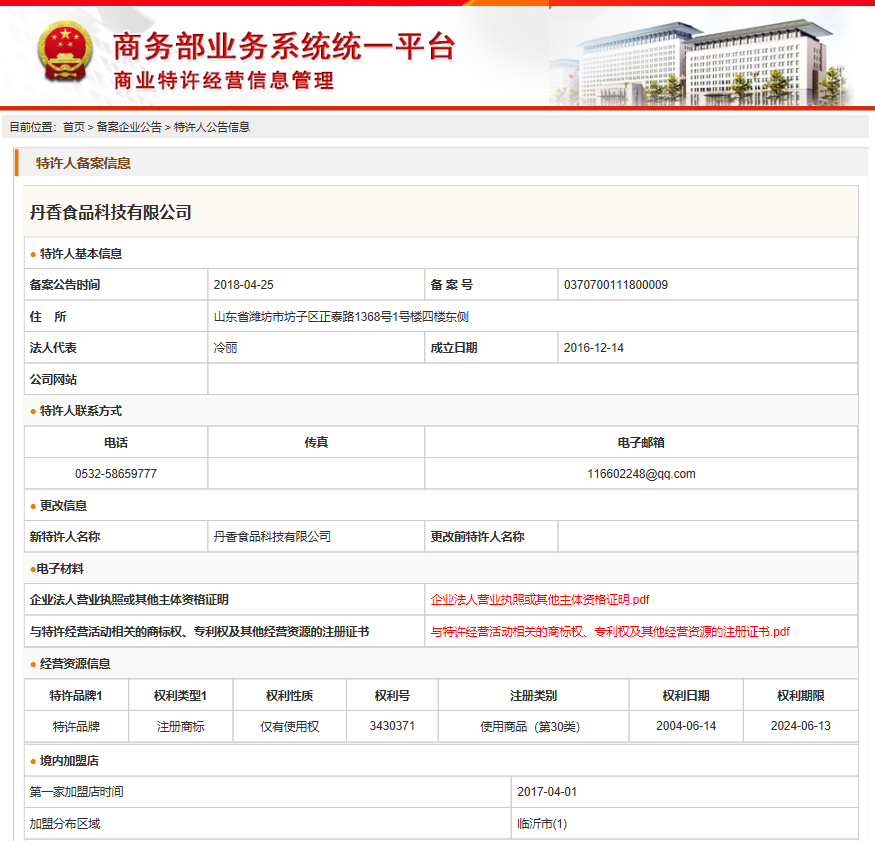Click the 特许人备案信息 section heading
The image size is (875, 841).
[83, 164]
